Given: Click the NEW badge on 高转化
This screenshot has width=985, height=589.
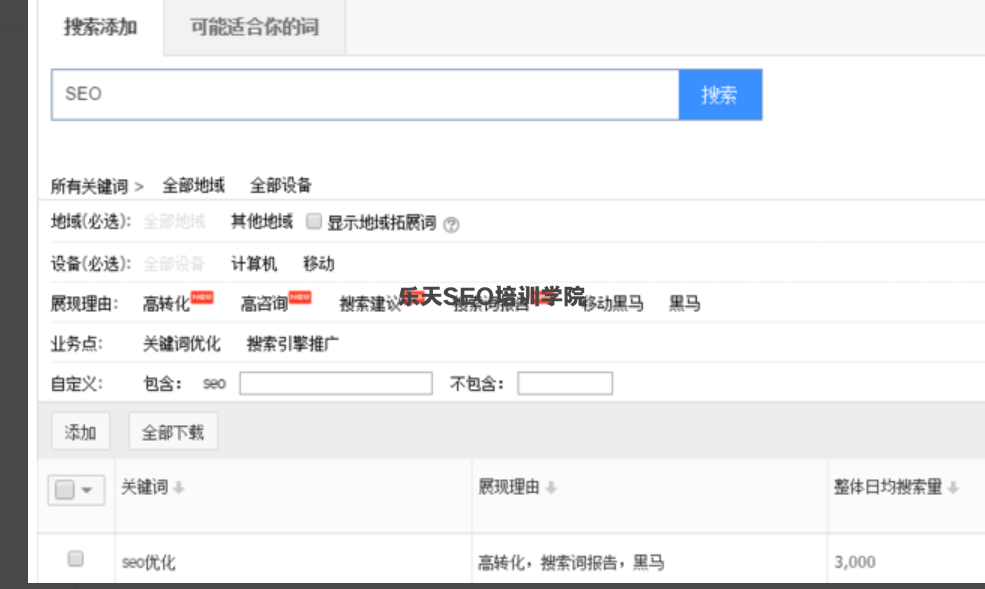Looking at the screenshot, I should tap(201, 296).
